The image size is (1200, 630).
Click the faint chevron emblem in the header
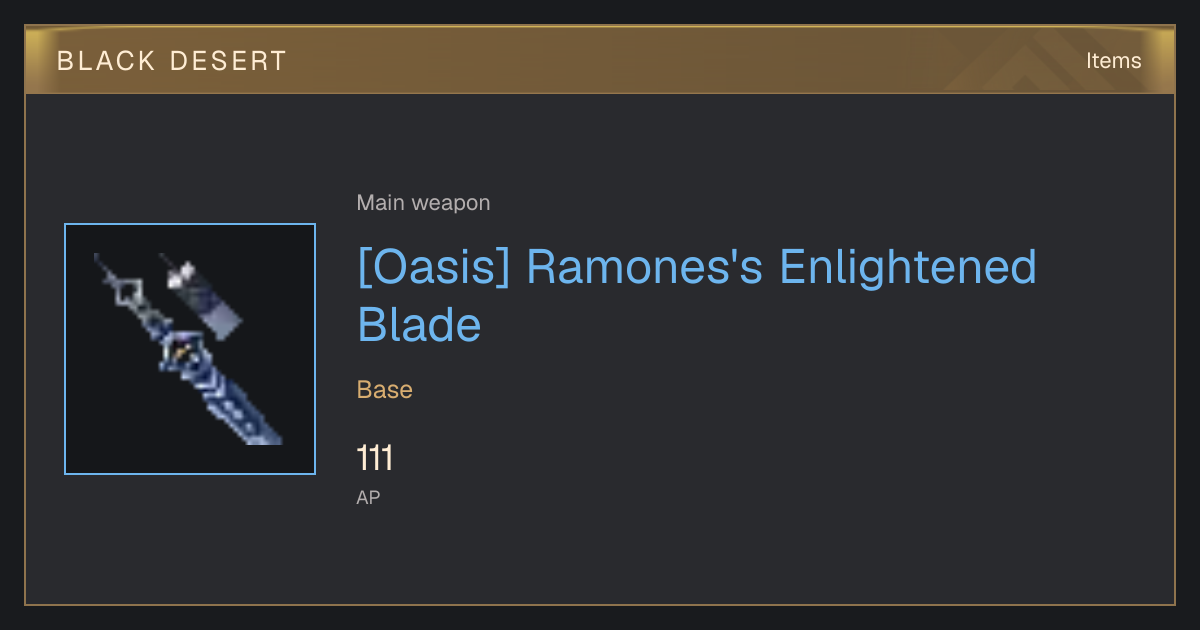[1040, 60]
